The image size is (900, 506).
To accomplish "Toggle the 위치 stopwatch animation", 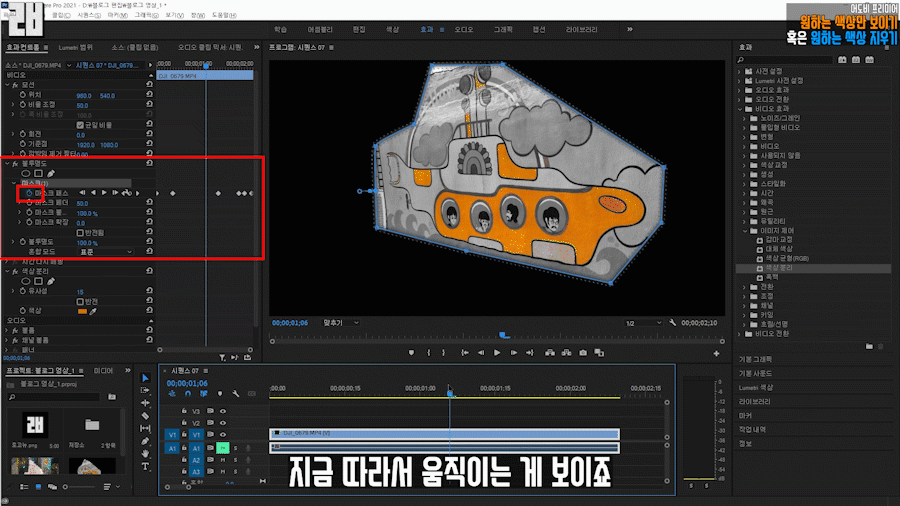I will [22, 95].
